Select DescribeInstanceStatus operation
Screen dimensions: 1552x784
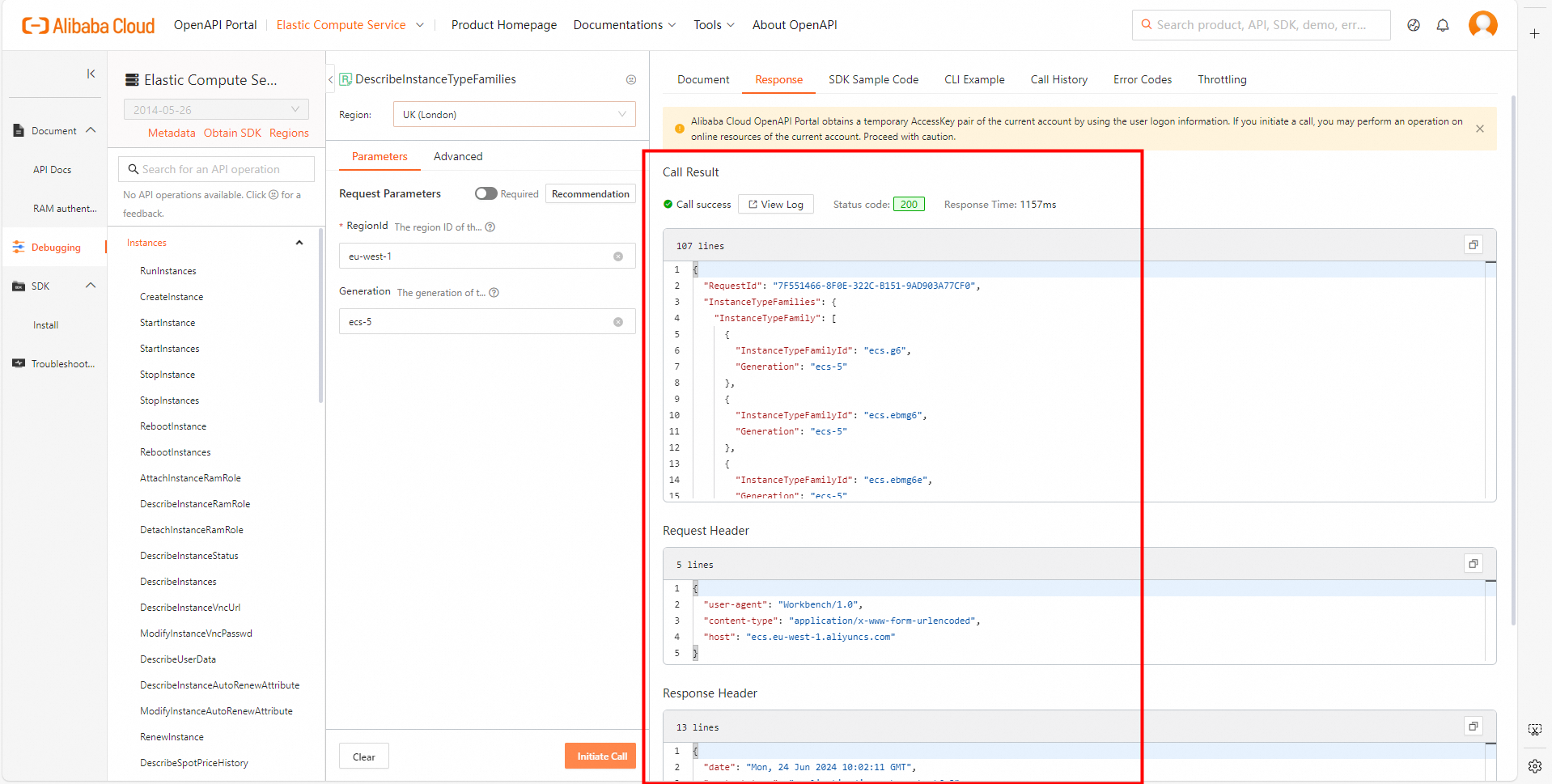point(189,556)
